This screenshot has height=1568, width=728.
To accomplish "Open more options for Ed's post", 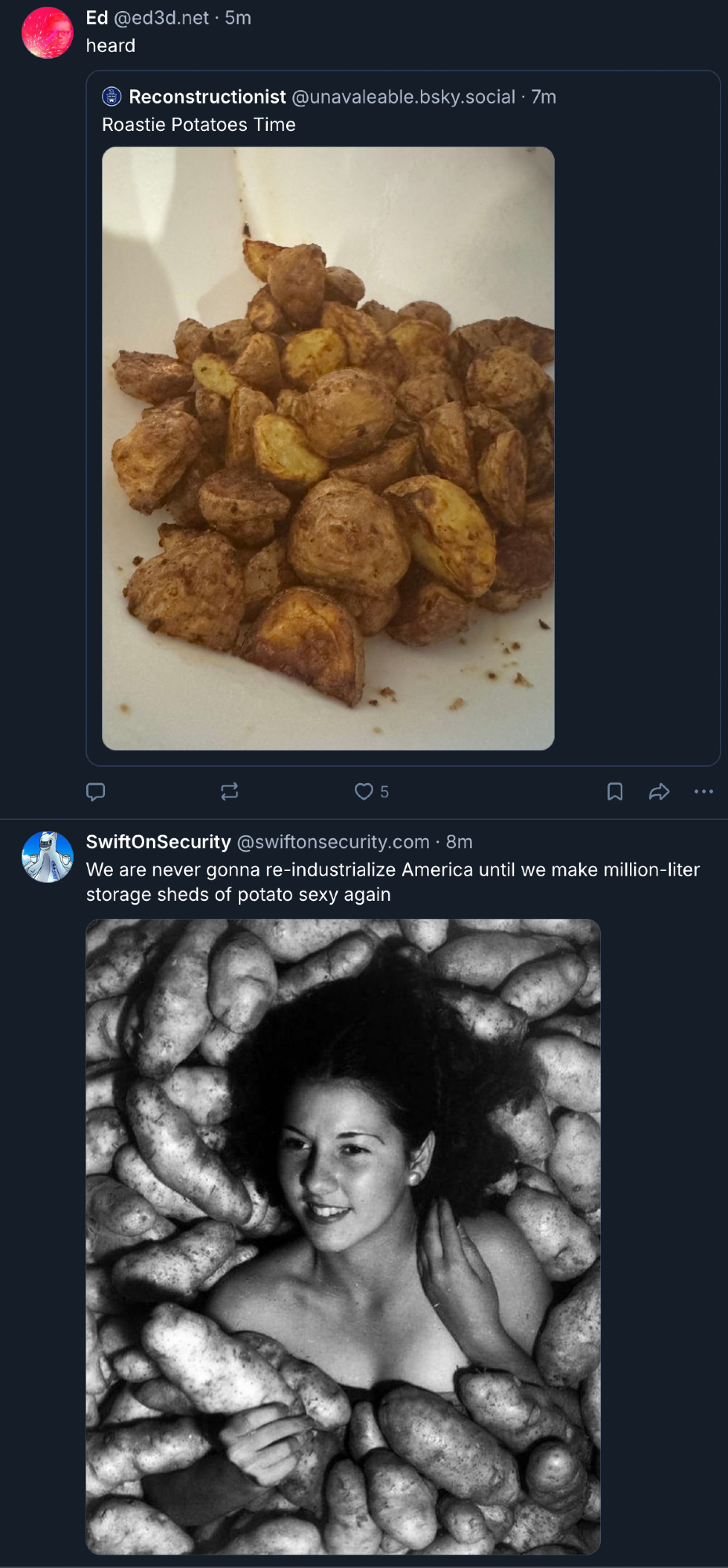I will click(x=704, y=792).
